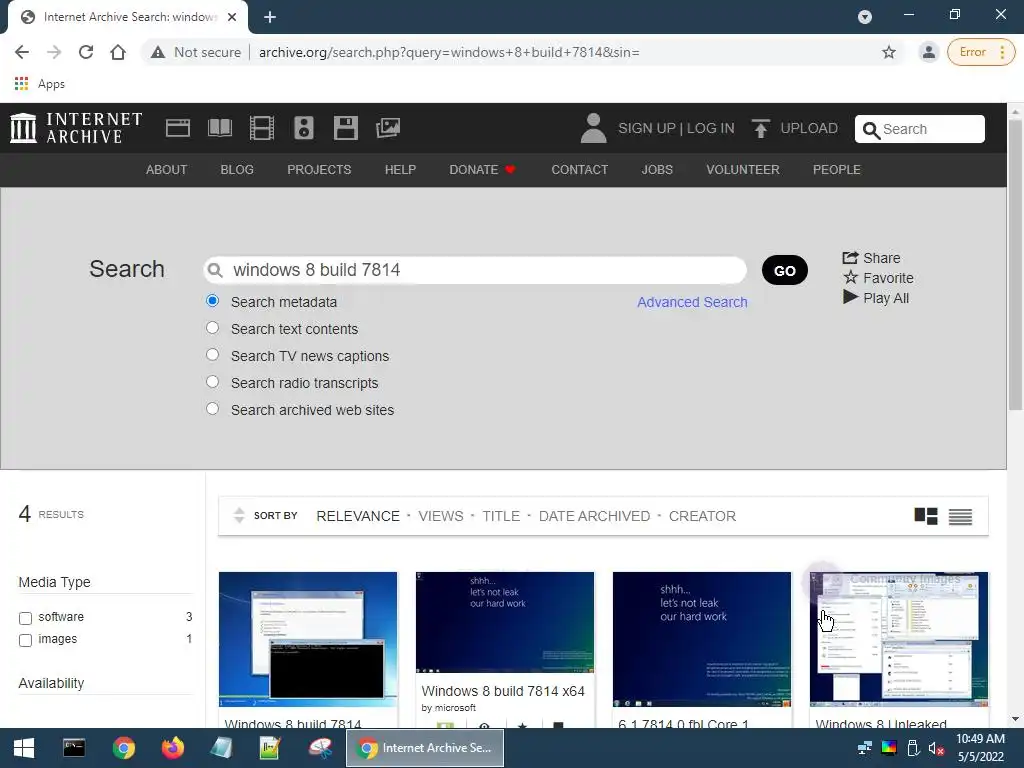Open the DONATE menu item
Image resolution: width=1024 pixels, height=768 pixels.
click(483, 170)
